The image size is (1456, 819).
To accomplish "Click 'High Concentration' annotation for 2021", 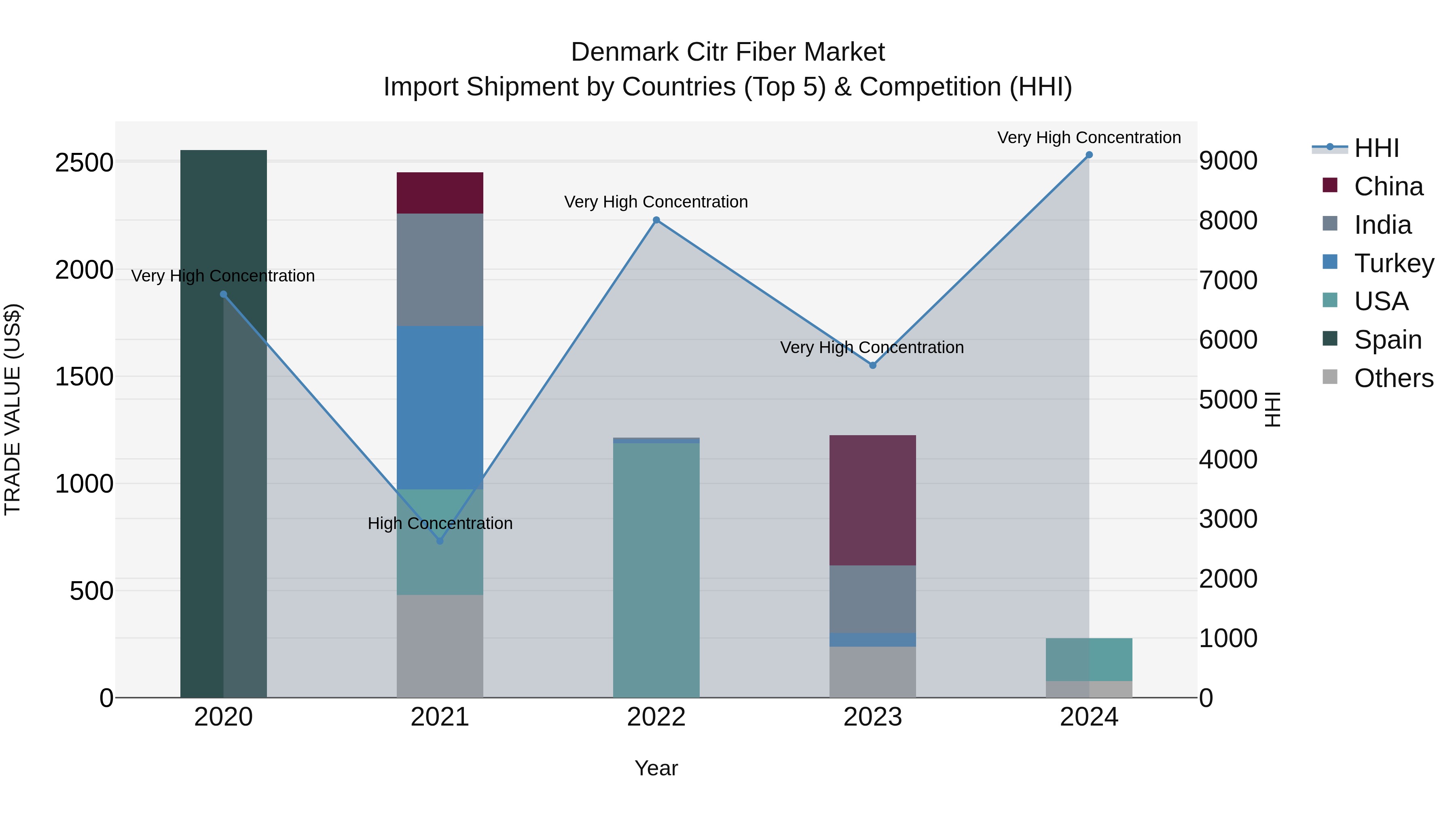I will point(440,523).
